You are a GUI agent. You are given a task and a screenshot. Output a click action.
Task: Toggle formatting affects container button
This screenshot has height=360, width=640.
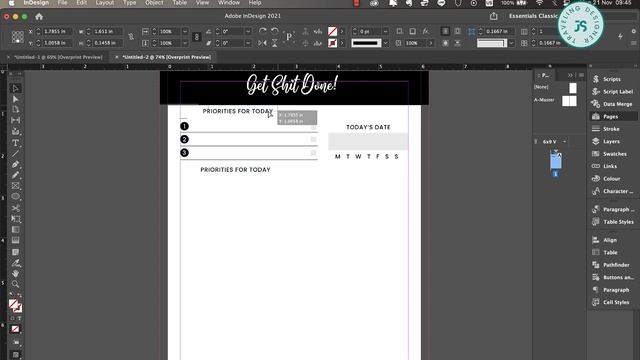pos(12,318)
